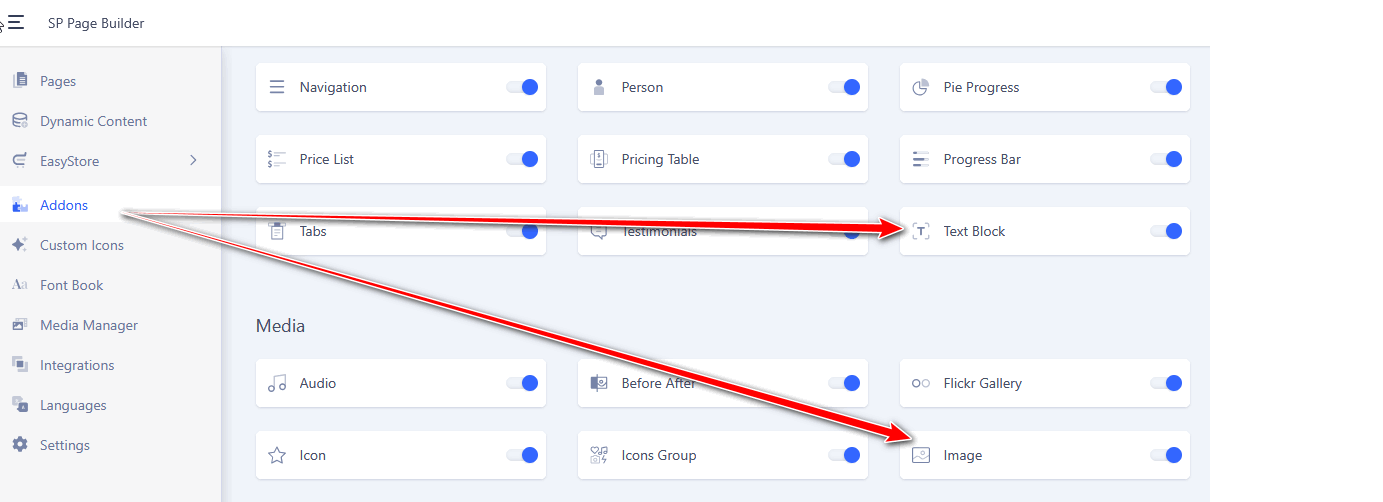Screen dimensions: 1383x502
Task: Click the Settings gear icon
Action: click(20, 445)
